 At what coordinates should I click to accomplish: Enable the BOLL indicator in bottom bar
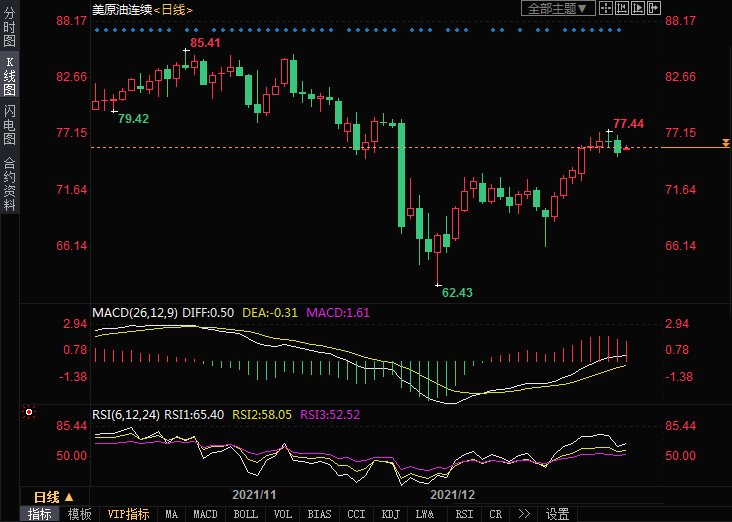[245, 514]
